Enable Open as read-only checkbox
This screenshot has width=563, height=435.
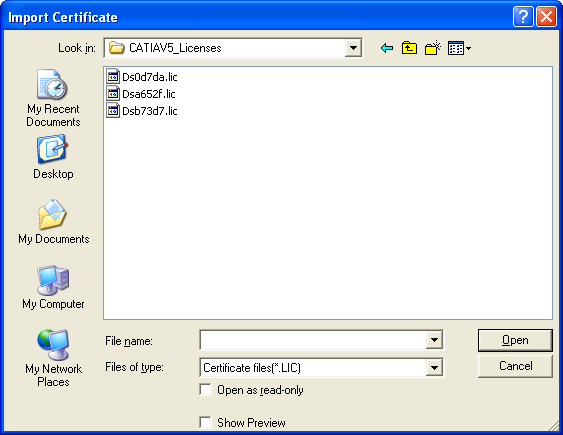205,390
